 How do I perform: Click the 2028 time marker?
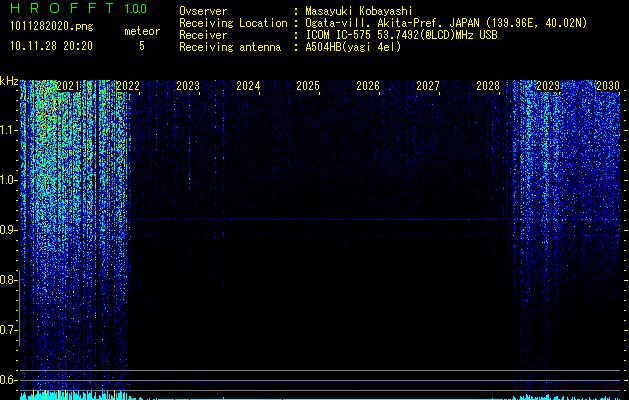[488, 86]
